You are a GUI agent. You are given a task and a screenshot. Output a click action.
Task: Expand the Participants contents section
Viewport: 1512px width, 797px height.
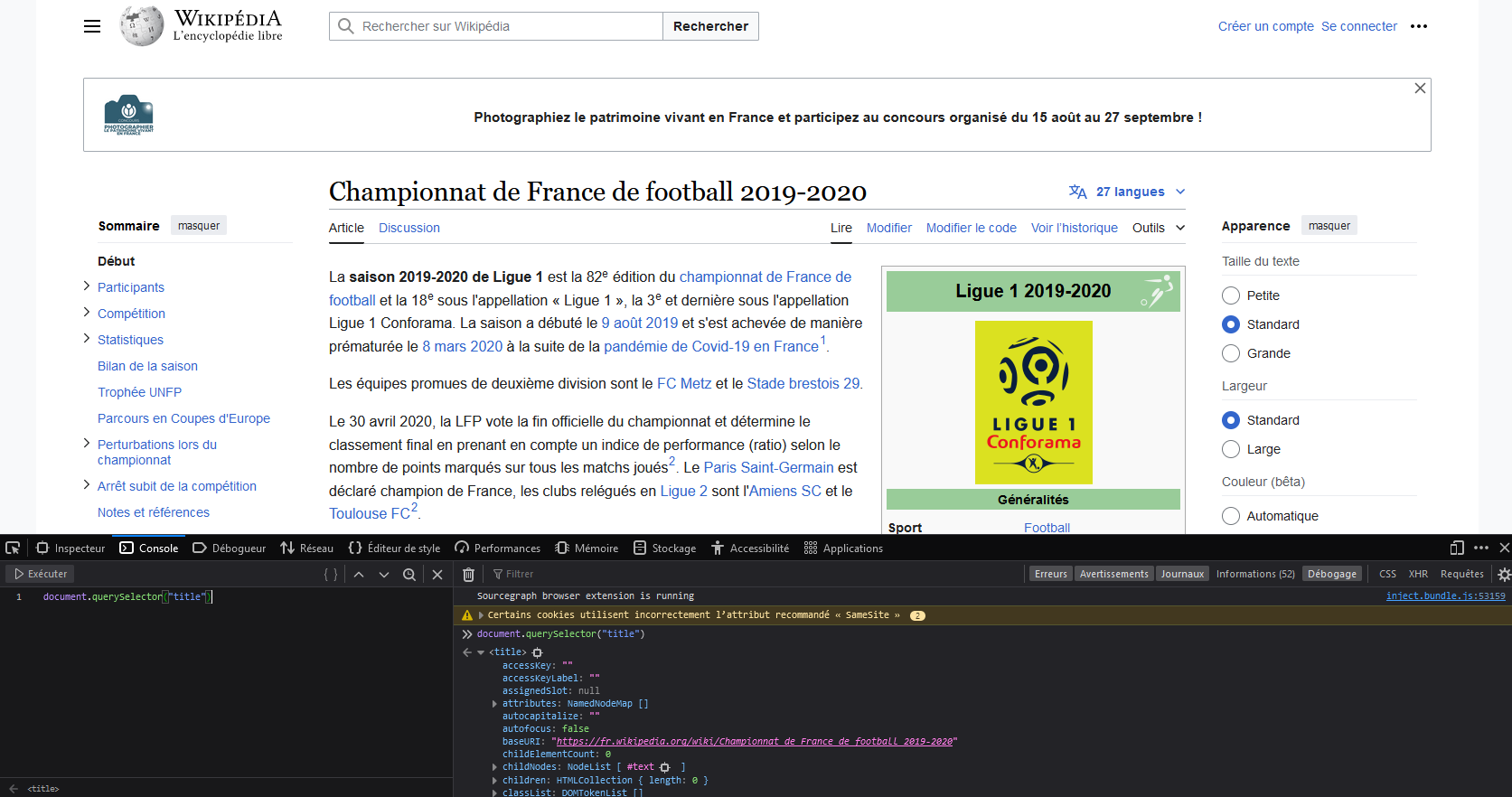[x=87, y=286]
